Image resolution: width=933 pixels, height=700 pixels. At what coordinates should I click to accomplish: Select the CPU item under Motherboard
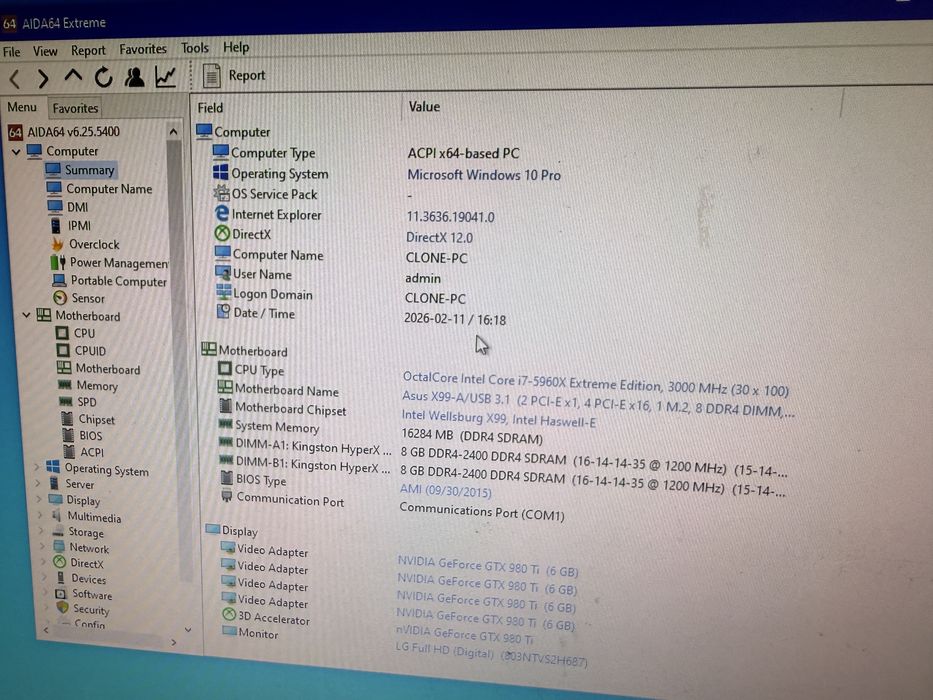[76, 333]
